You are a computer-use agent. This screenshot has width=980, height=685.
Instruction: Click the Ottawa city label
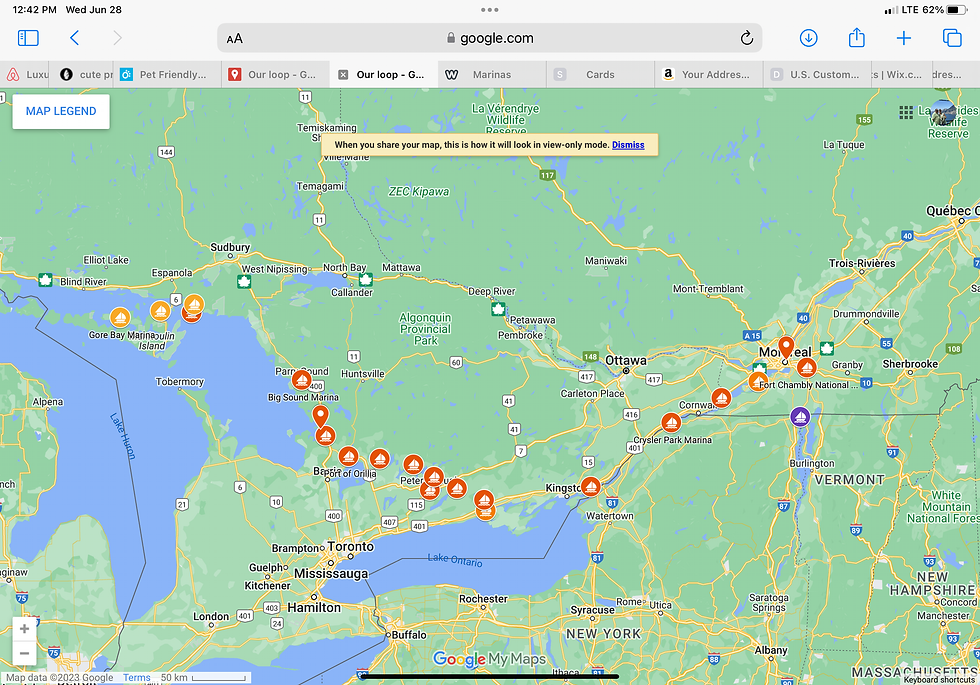click(x=626, y=360)
